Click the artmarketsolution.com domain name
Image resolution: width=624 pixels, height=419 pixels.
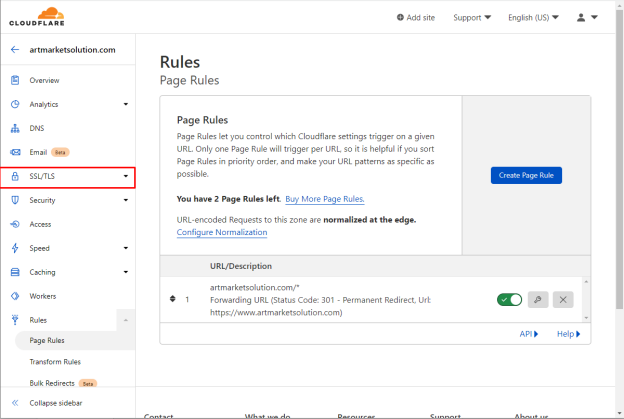tap(72, 50)
